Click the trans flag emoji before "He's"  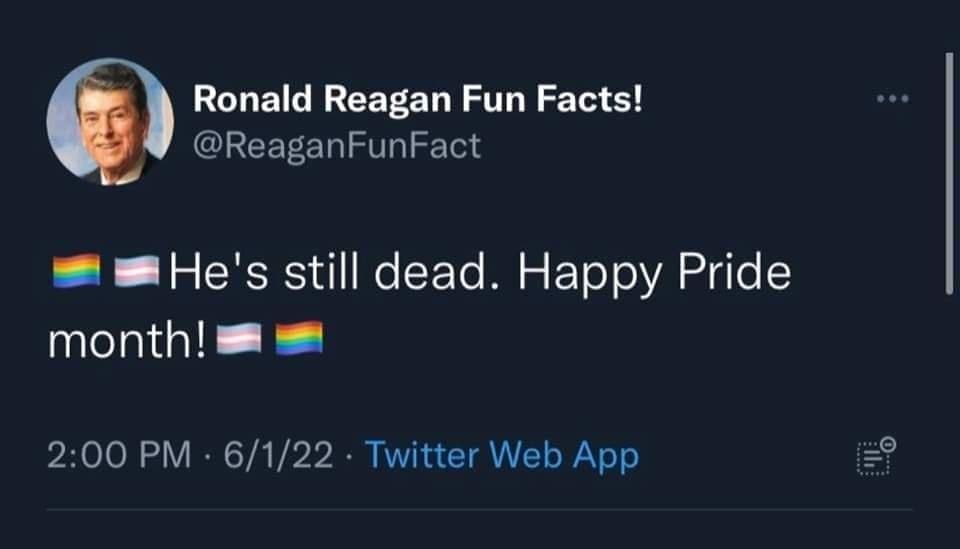(137, 271)
